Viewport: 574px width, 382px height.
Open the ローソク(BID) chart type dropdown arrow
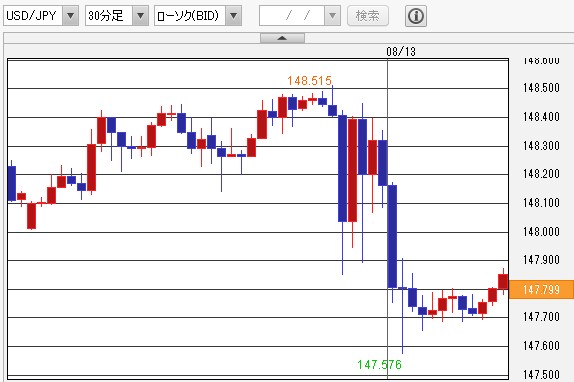click(234, 16)
